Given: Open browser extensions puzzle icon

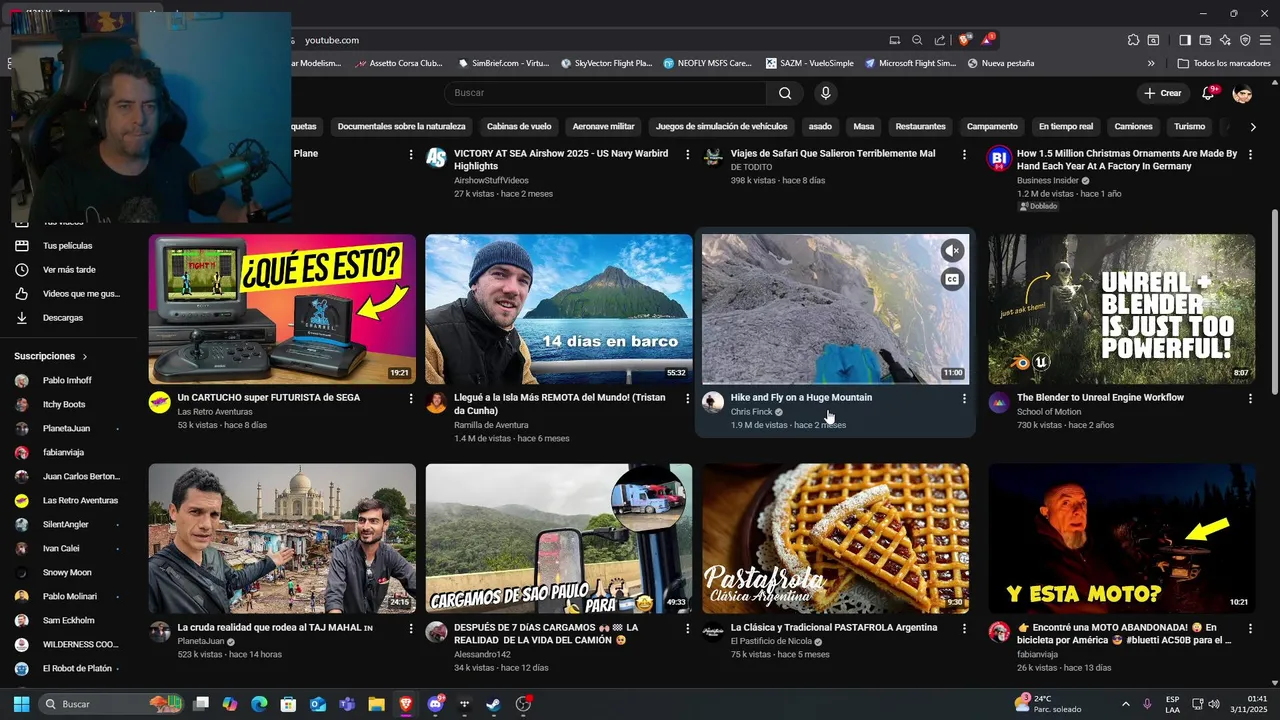Looking at the screenshot, I should [x=1133, y=40].
